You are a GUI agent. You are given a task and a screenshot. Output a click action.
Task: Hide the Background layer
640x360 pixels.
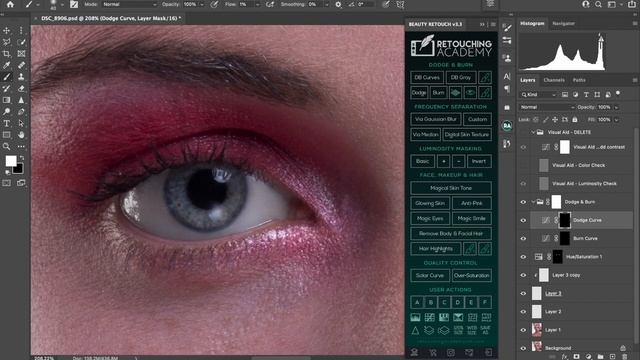click(x=523, y=348)
